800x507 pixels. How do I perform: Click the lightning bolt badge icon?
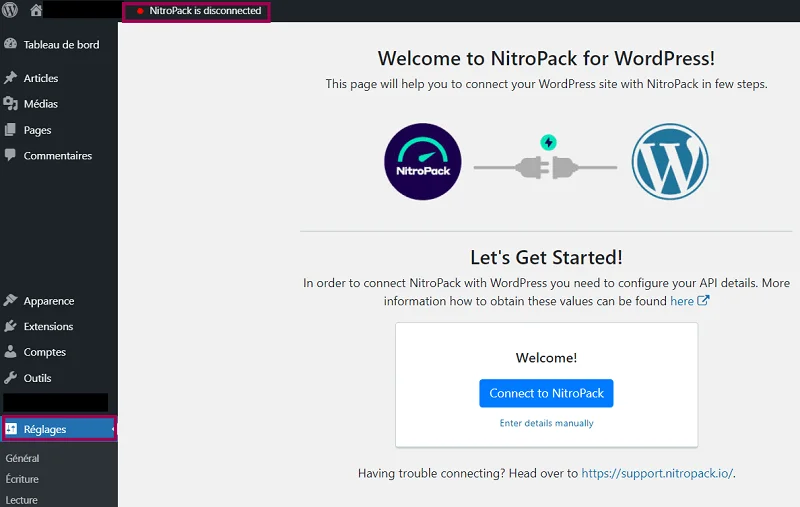point(548,143)
